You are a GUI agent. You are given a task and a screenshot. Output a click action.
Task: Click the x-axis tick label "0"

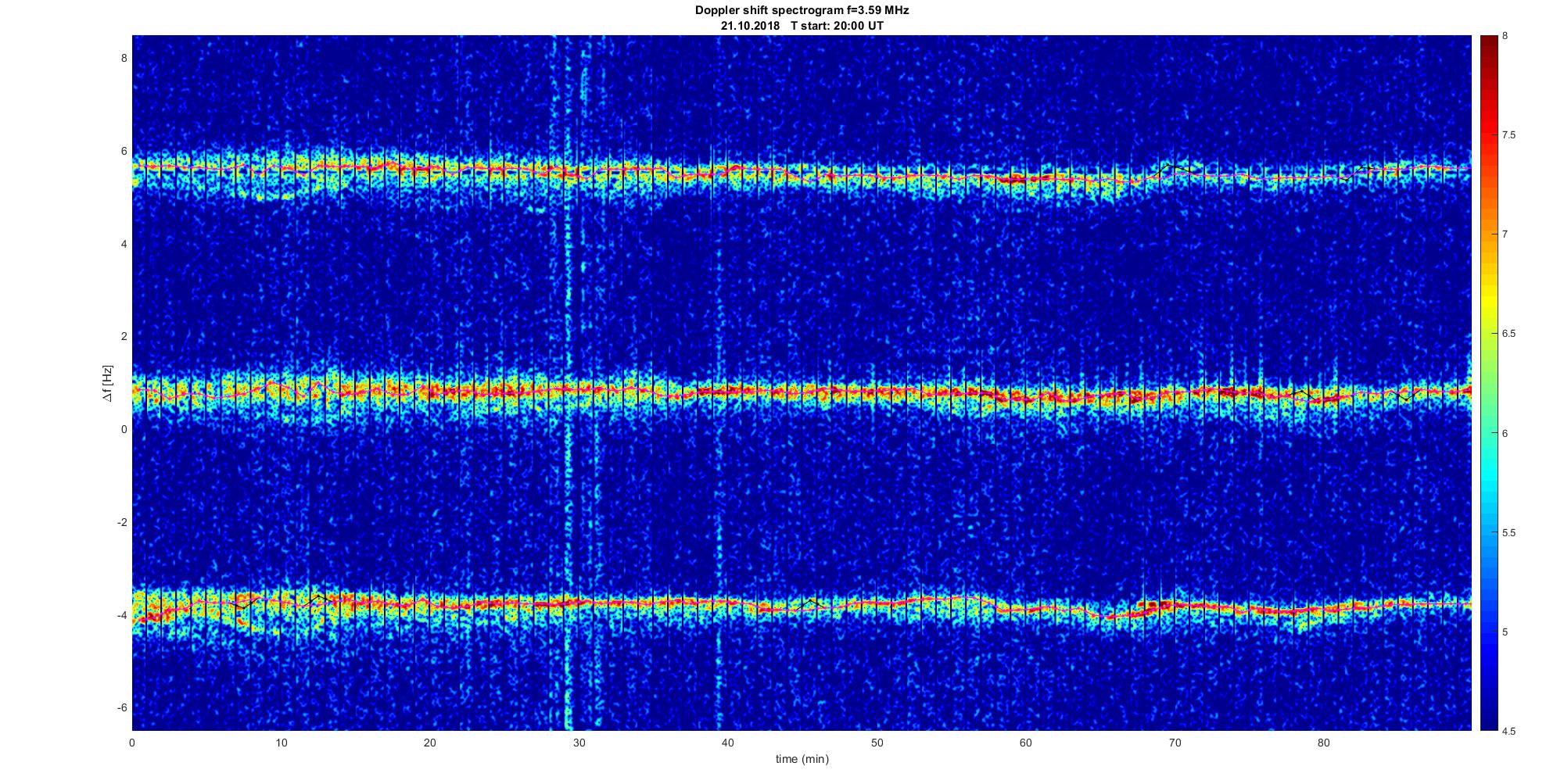[132, 743]
